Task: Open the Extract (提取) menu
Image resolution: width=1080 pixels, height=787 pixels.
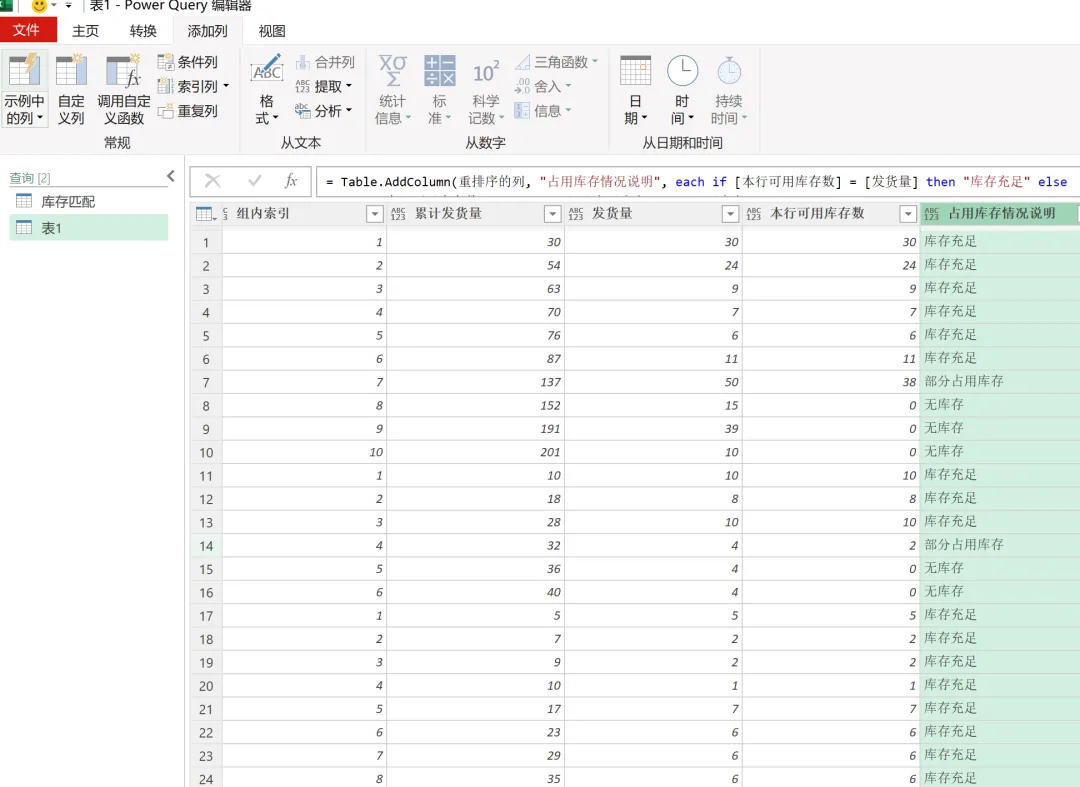Action: [x=324, y=86]
